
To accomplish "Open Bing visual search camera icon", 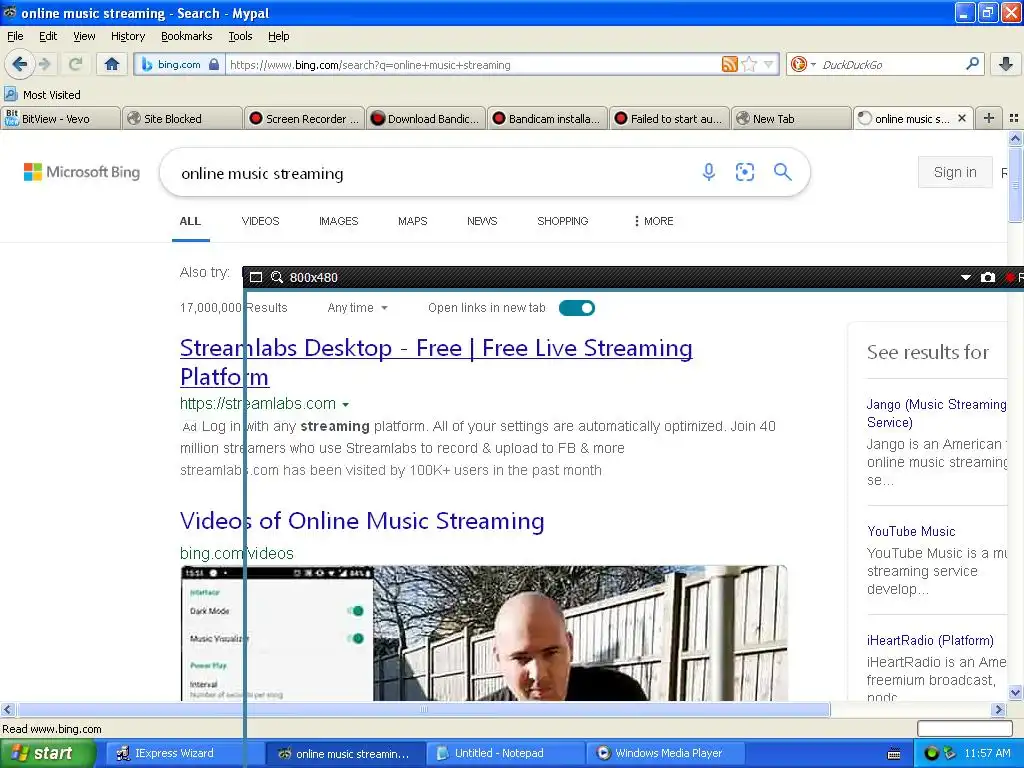I will 744,172.
